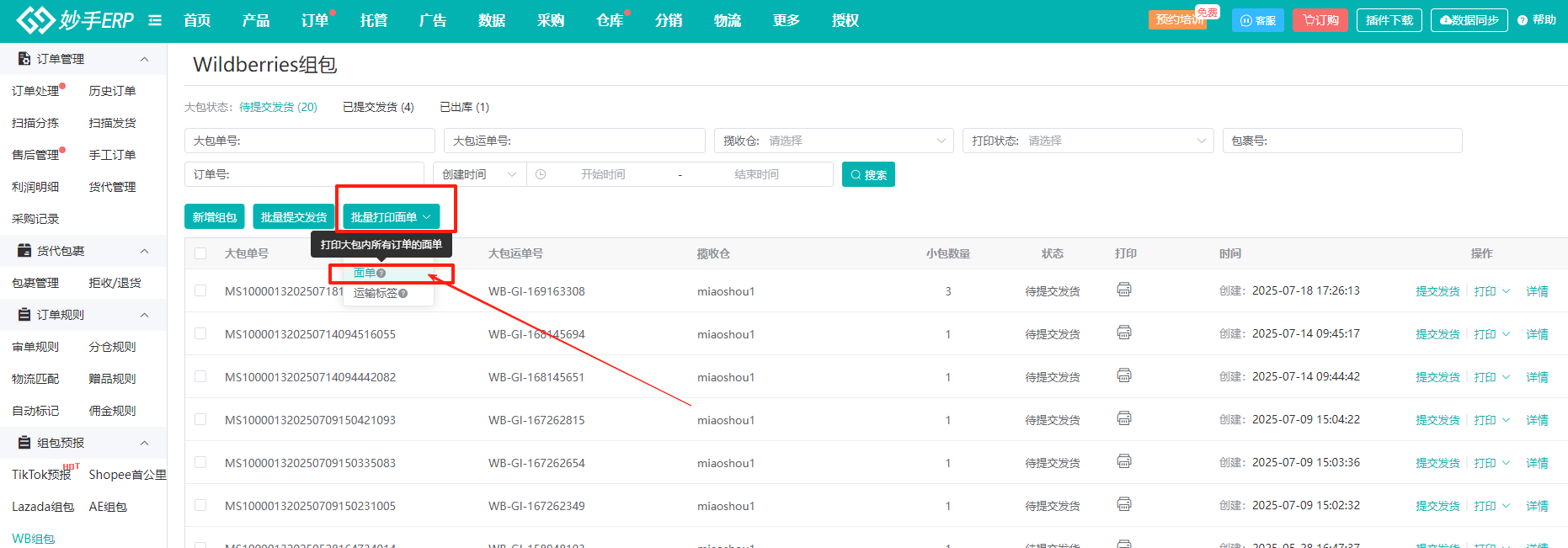Toggle the hamburger menu icon beside the logo

click(x=155, y=20)
